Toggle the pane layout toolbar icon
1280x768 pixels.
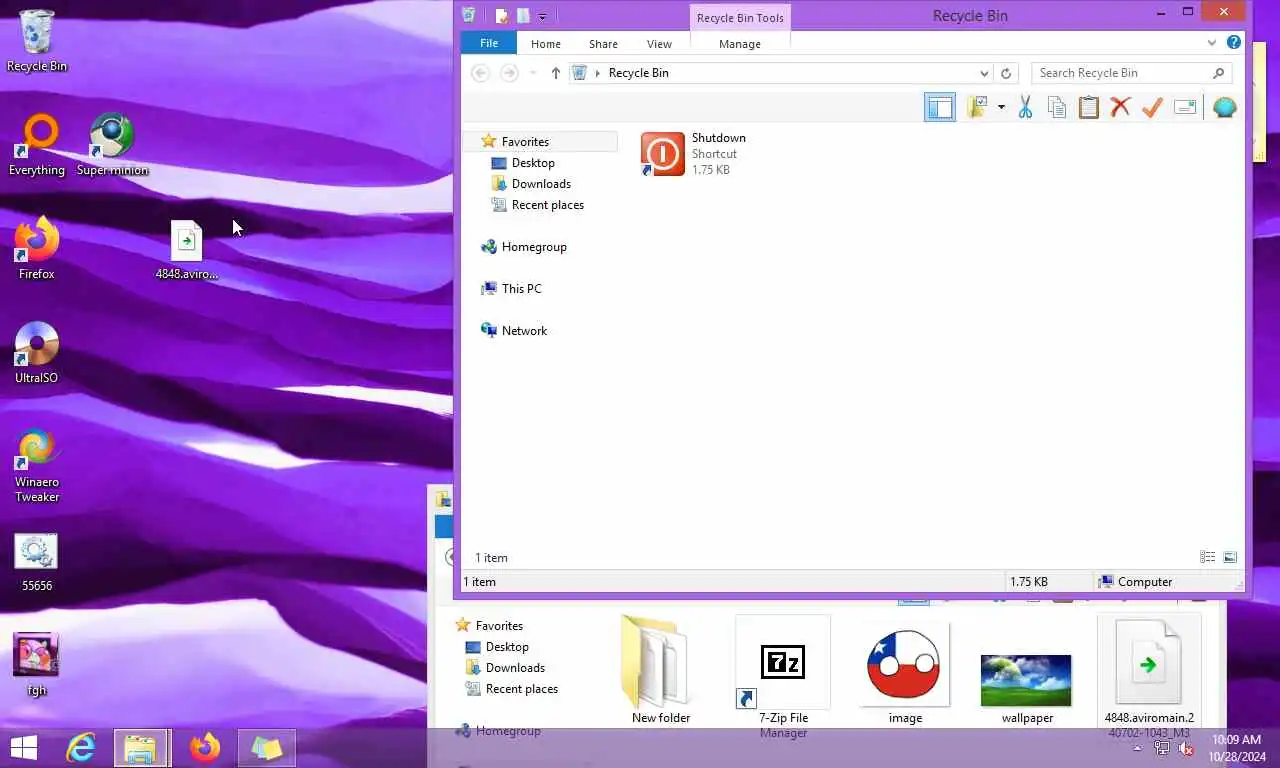[x=940, y=107]
